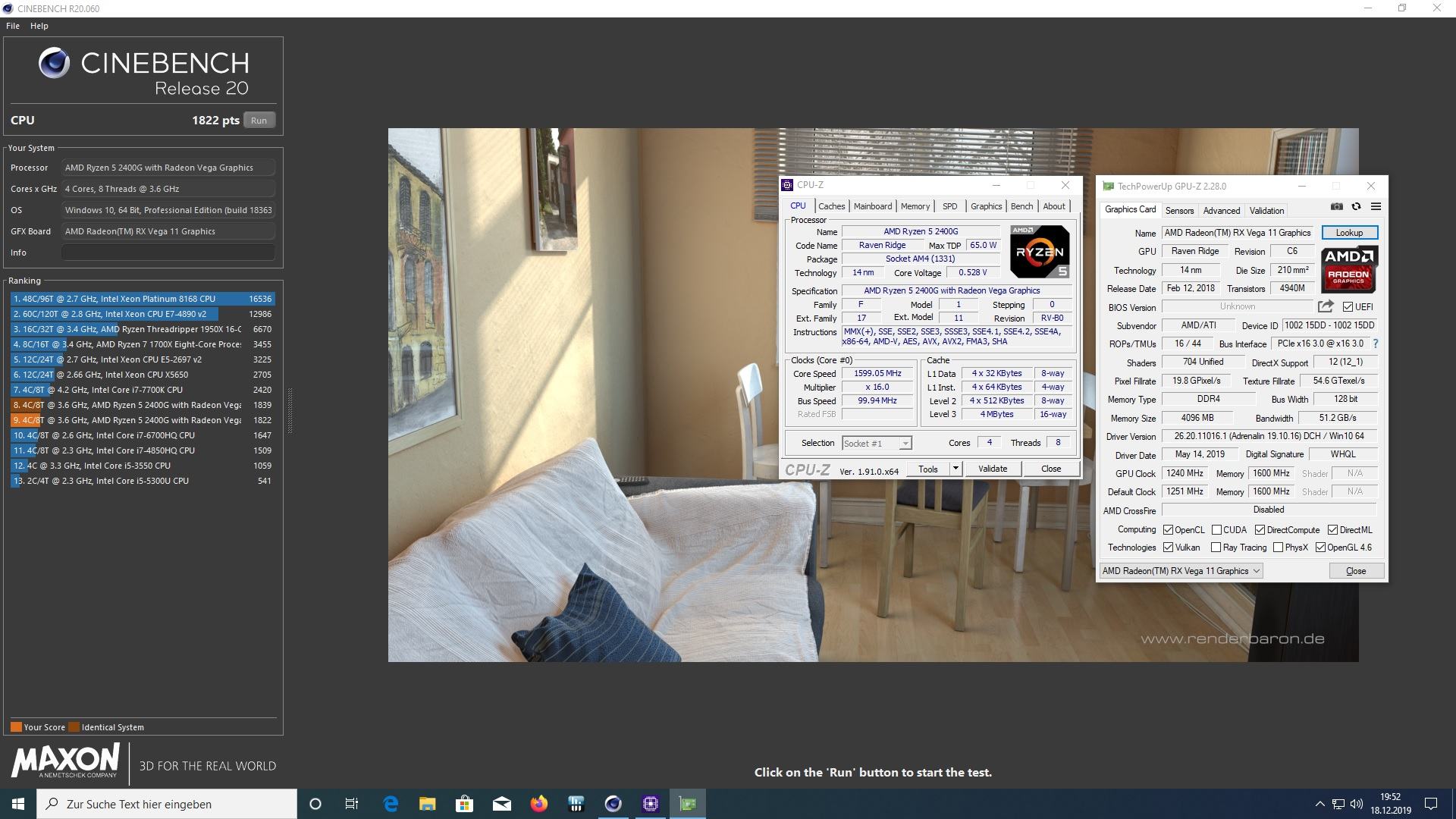Show hidden system tray icons

(1319, 804)
